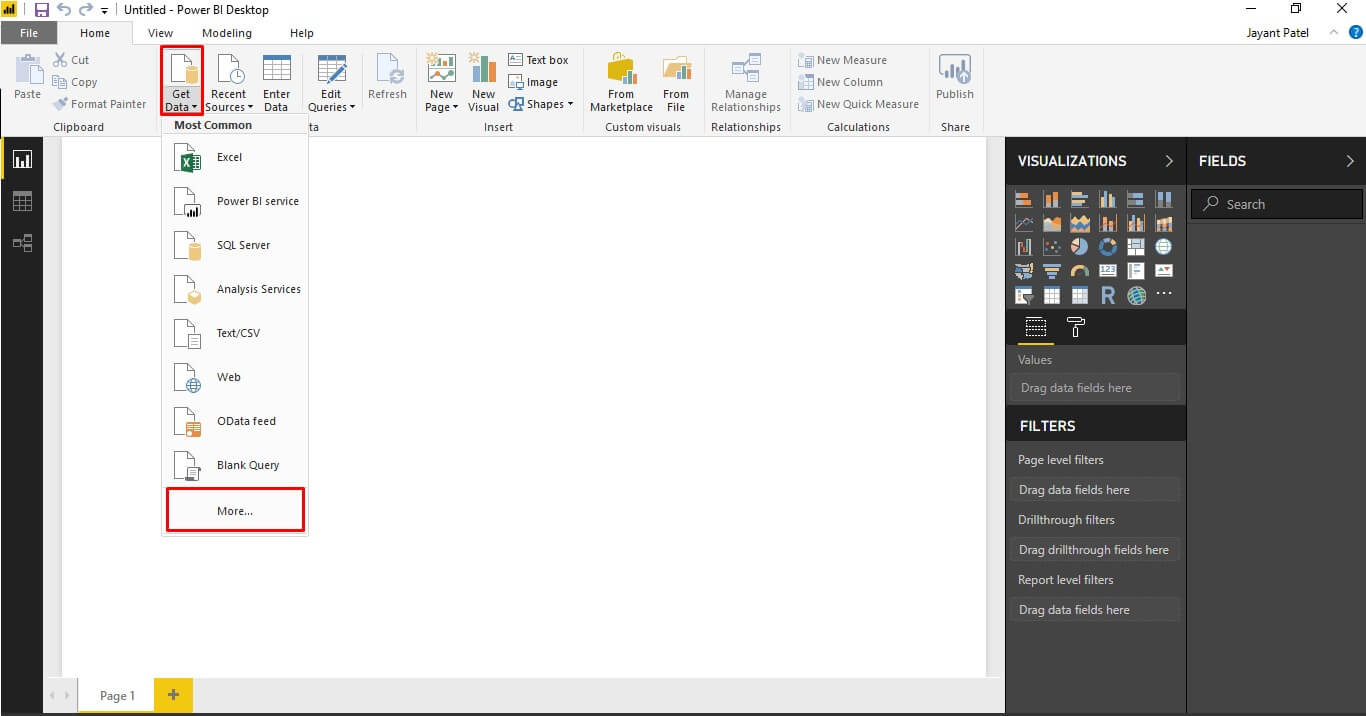1366x716 pixels.
Task: Open the Help ribbon tab
Action: (302, 33)
